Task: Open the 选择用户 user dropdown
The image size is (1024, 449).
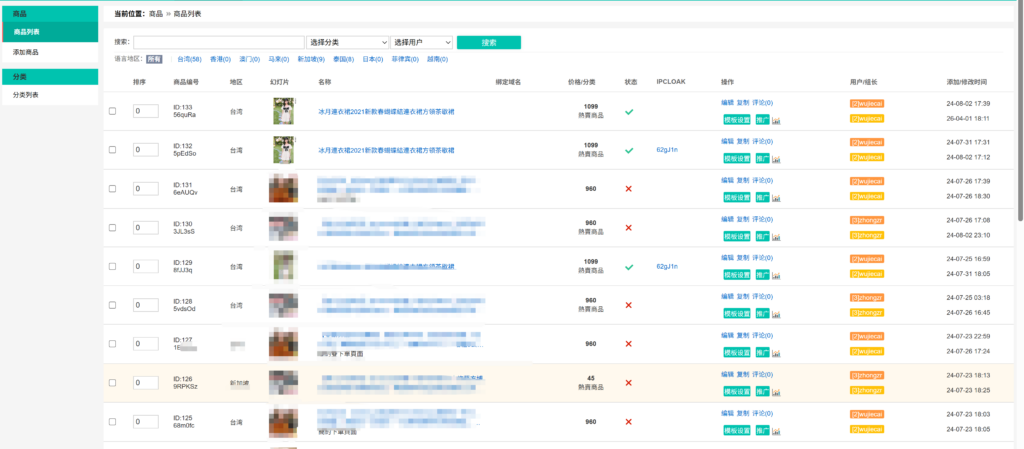Action: pyautogui.click(x=422, y=42)
